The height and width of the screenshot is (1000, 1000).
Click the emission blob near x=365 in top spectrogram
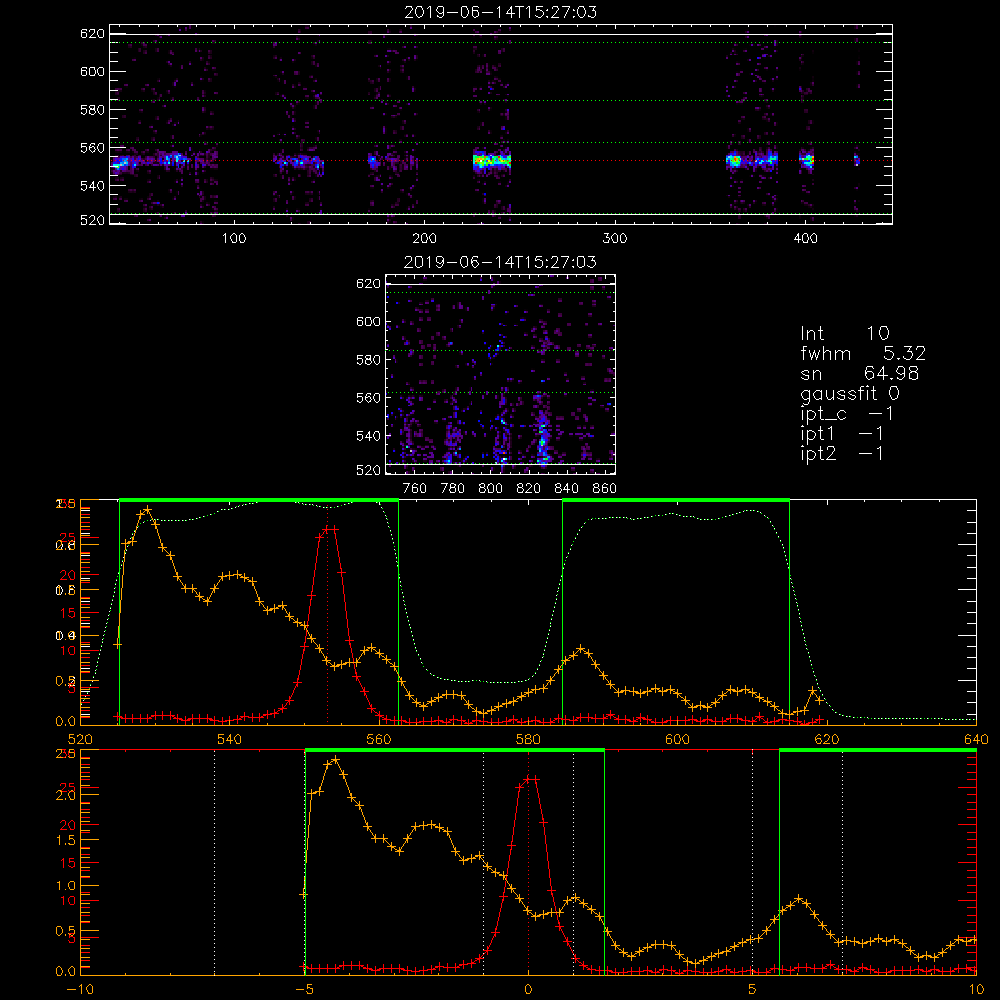pyautogui.click(x=735, y=161)
